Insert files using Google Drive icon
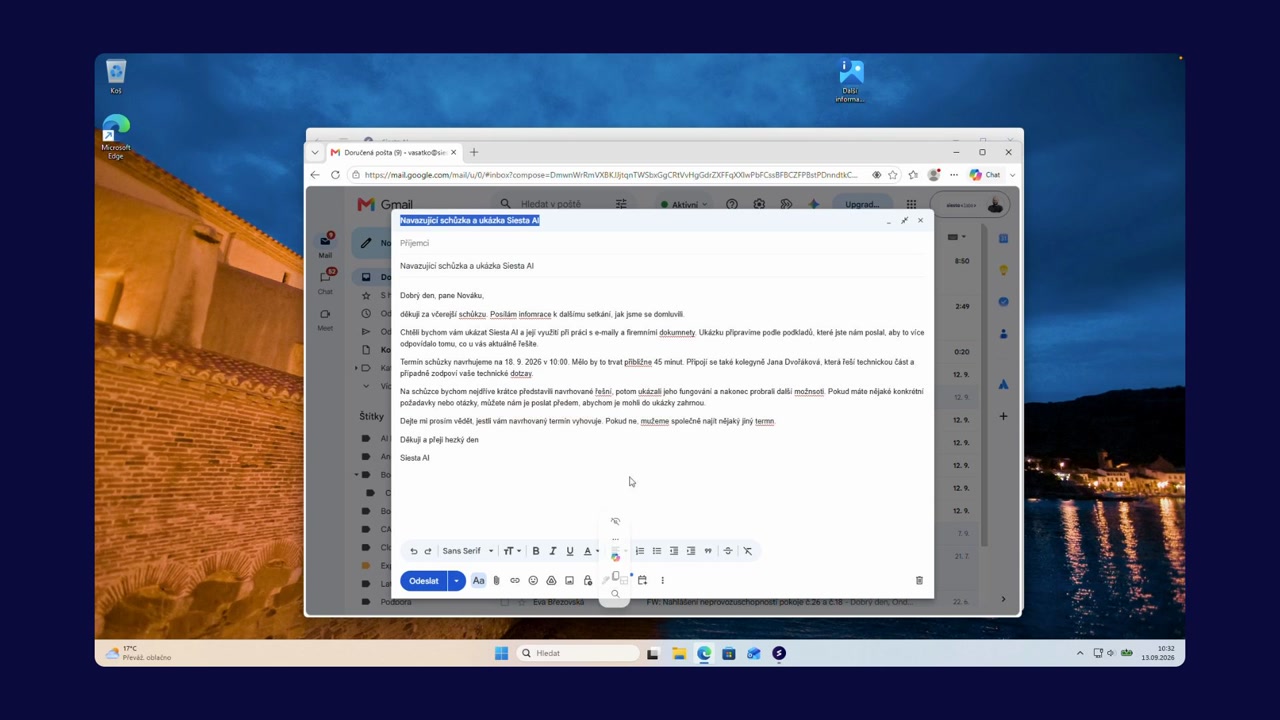The image size is (1280, 720). (x=551, y=580)
